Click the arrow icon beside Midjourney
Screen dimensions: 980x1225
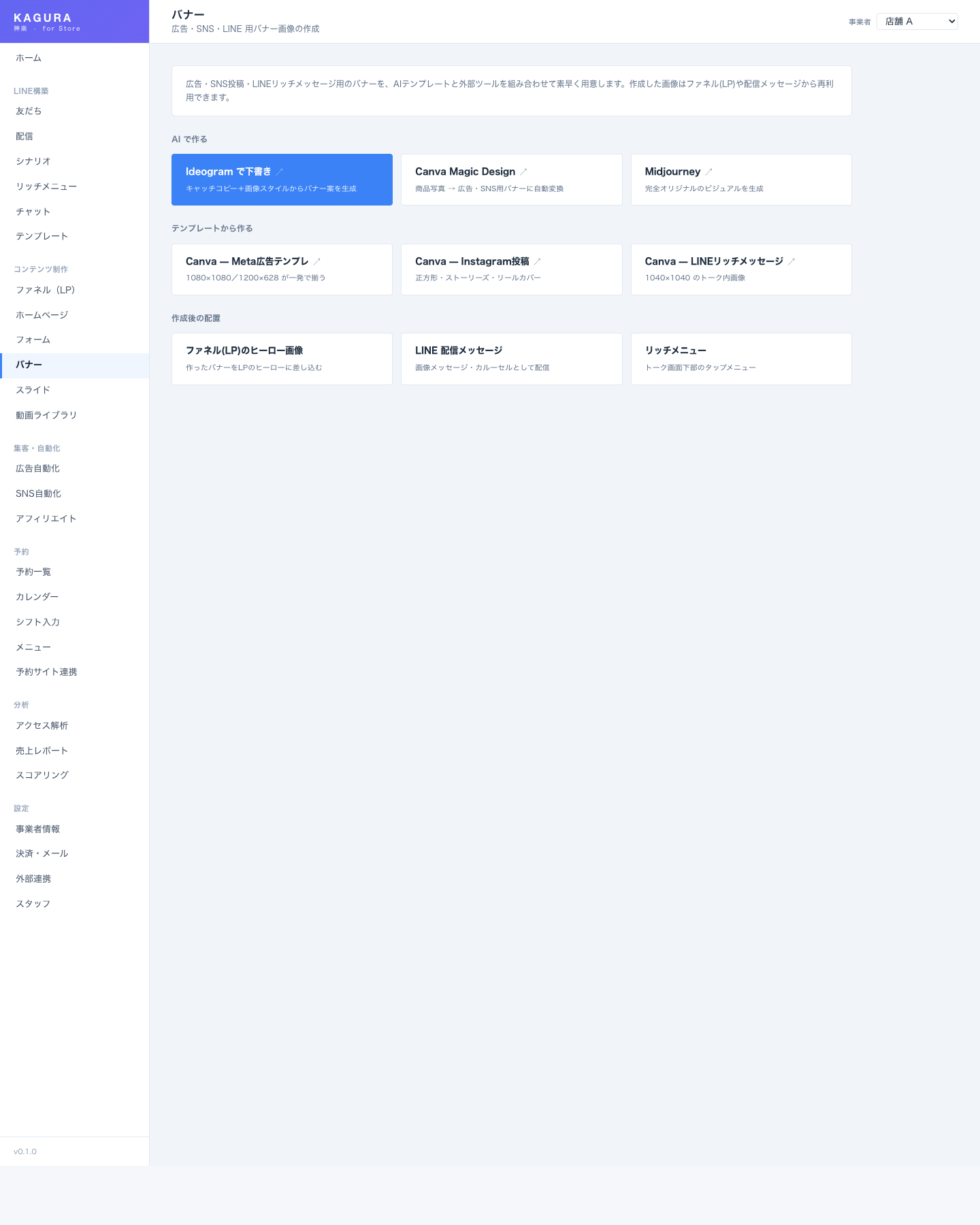pyautogui.click(x=708, y=172)
